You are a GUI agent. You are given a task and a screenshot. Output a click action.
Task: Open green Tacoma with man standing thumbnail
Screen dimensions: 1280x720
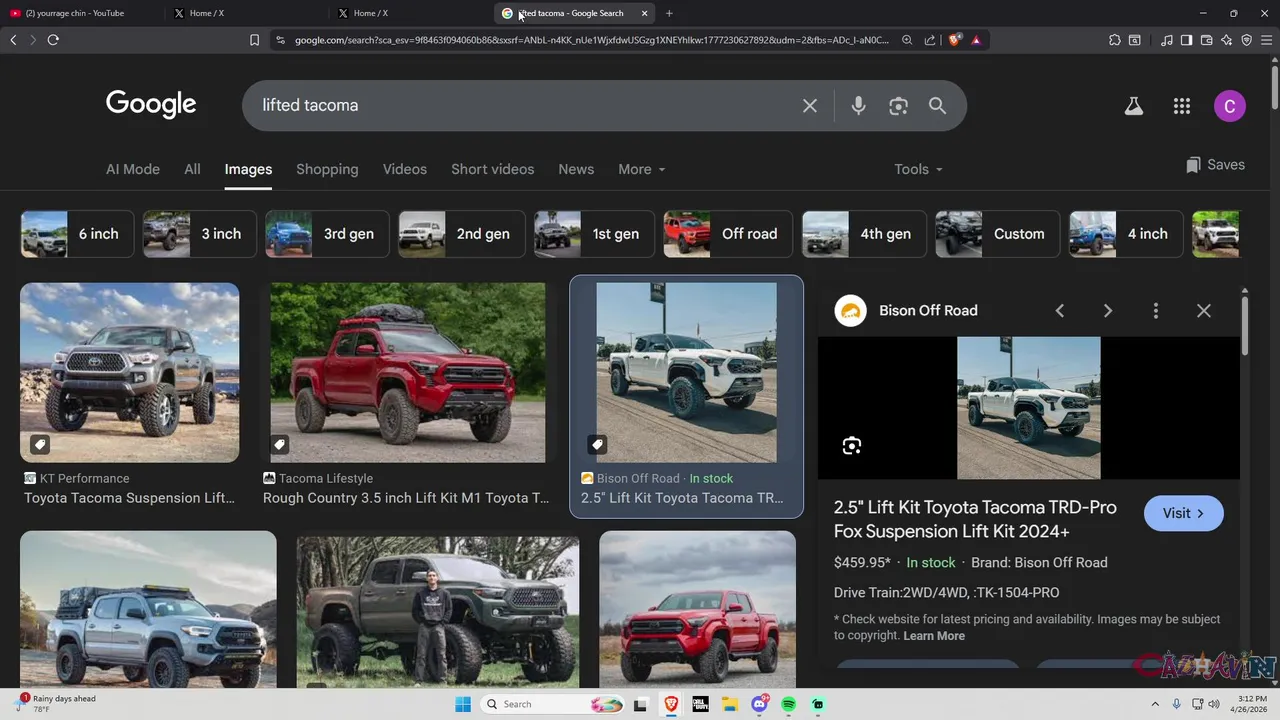click(x=438, y=611)
